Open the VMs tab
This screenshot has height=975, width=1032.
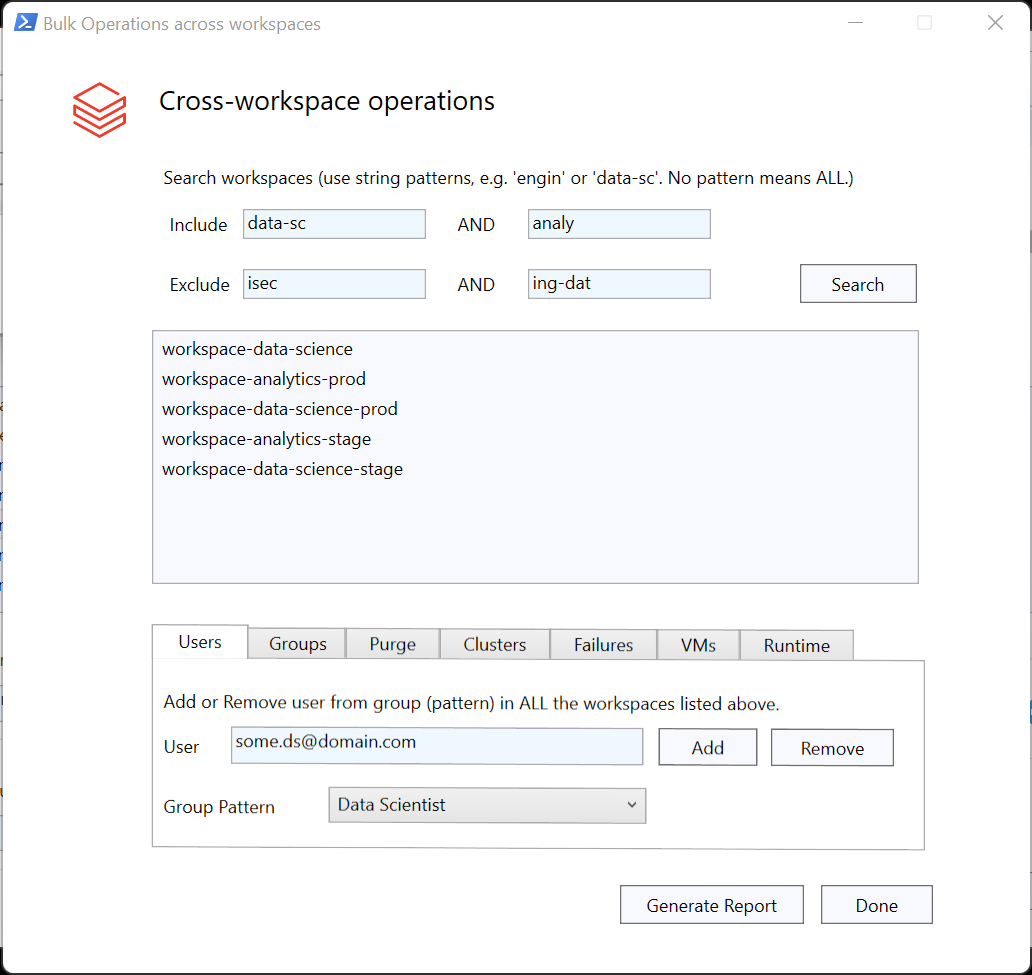pyautogui.click(x=697, y=644)
